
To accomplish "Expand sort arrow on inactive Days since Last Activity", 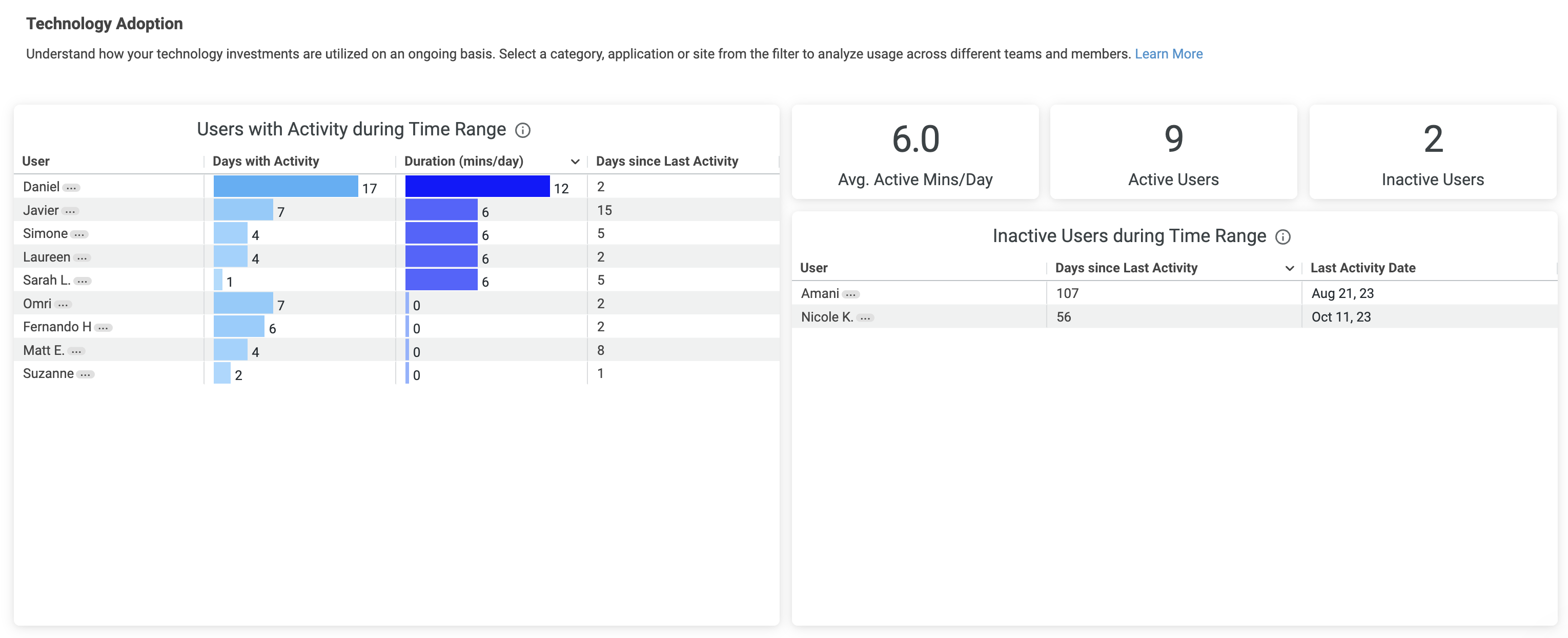I will pos(1289,268).
